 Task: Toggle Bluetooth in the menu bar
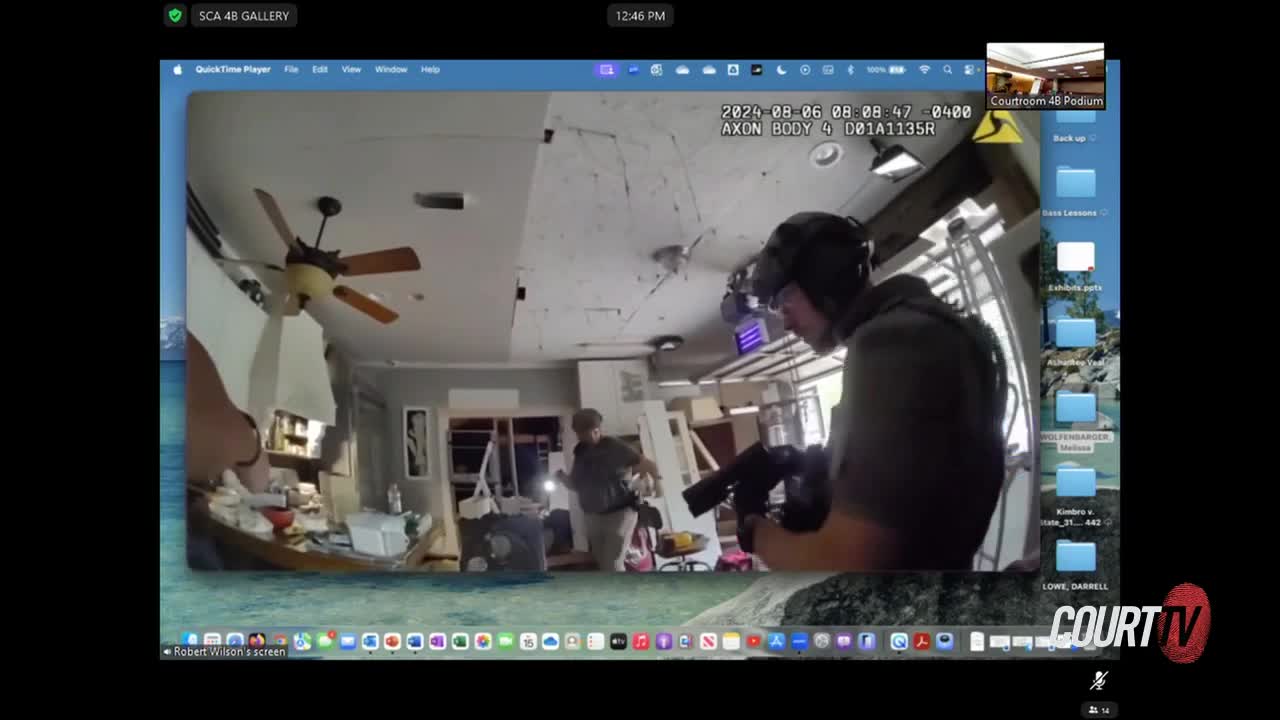point(851,70)
